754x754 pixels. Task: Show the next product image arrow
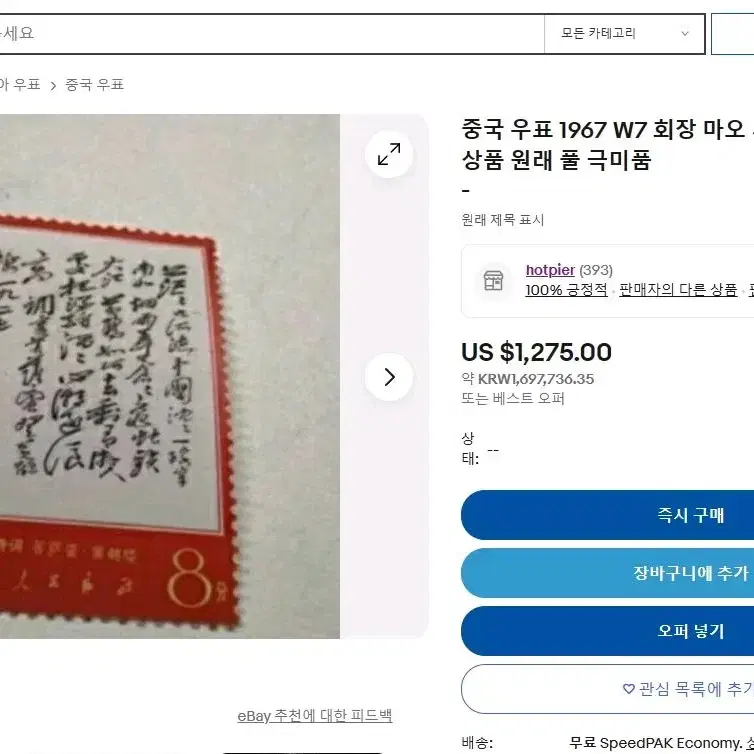click(x=389, y=377)
